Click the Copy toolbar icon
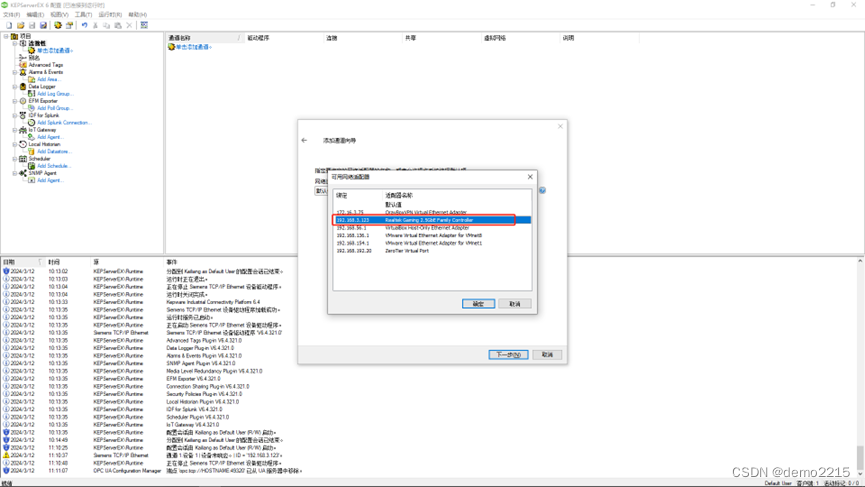 (x=106, y=25)
